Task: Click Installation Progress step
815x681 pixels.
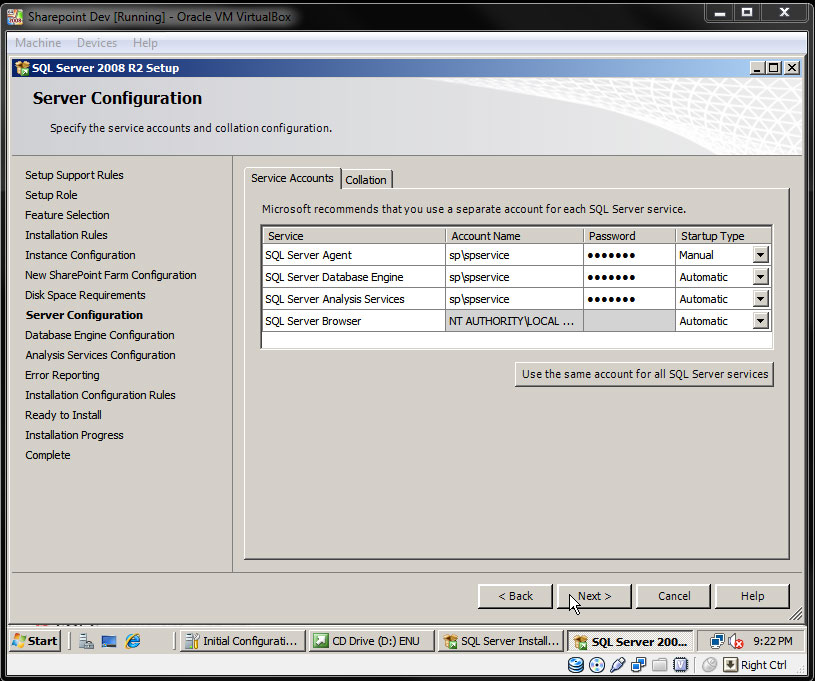Action: (74, 435)
